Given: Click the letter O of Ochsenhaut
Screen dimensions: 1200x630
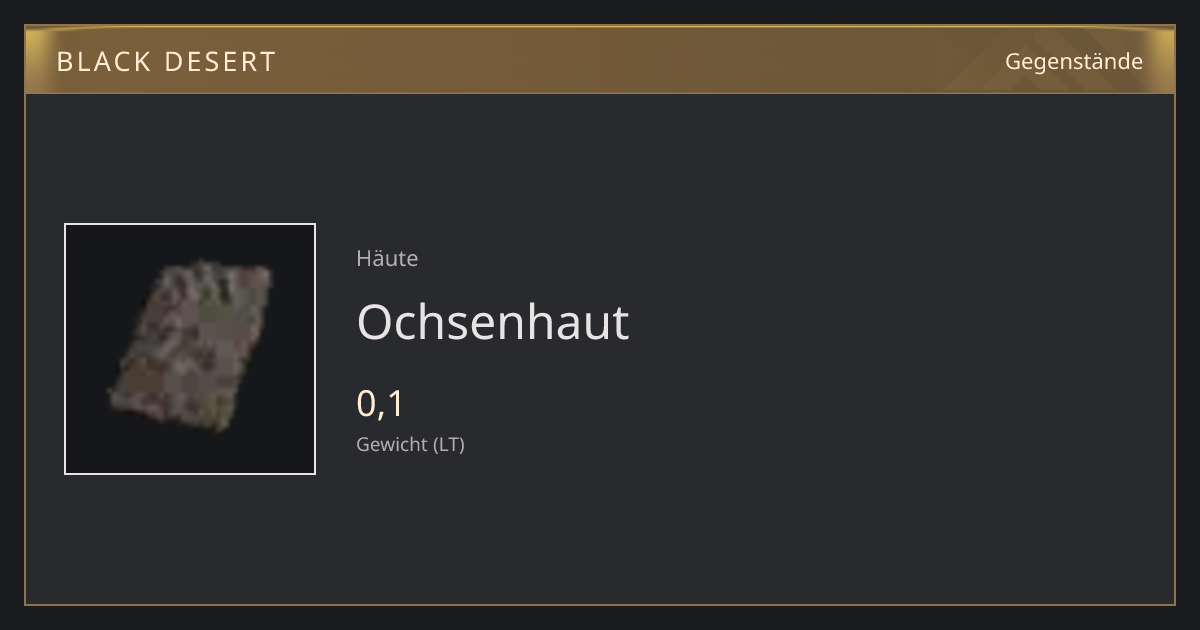Looking at the screenshot, I should click(375, 322).
